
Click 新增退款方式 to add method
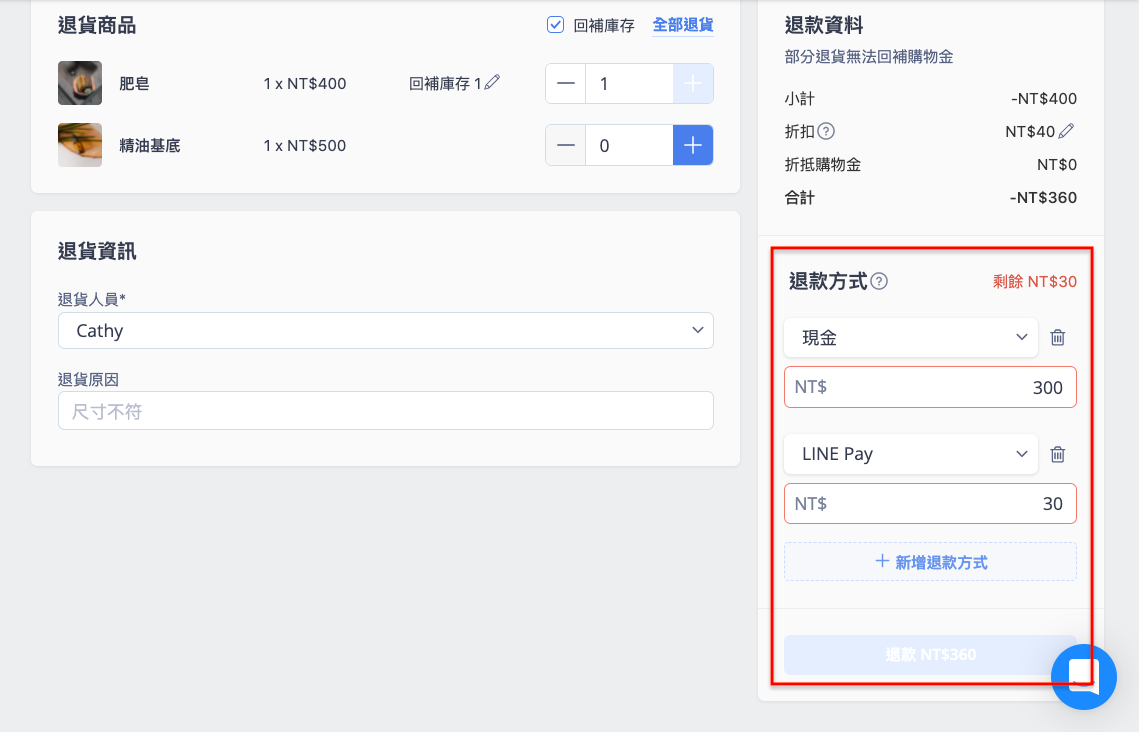point(931,562)
